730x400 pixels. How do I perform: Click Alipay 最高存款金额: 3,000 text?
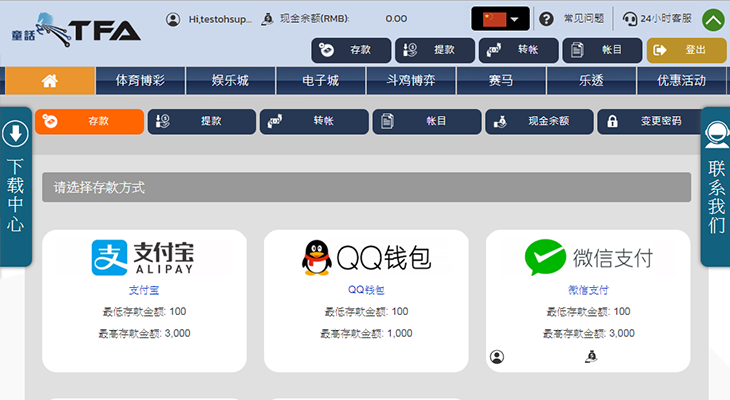[144, 333]
